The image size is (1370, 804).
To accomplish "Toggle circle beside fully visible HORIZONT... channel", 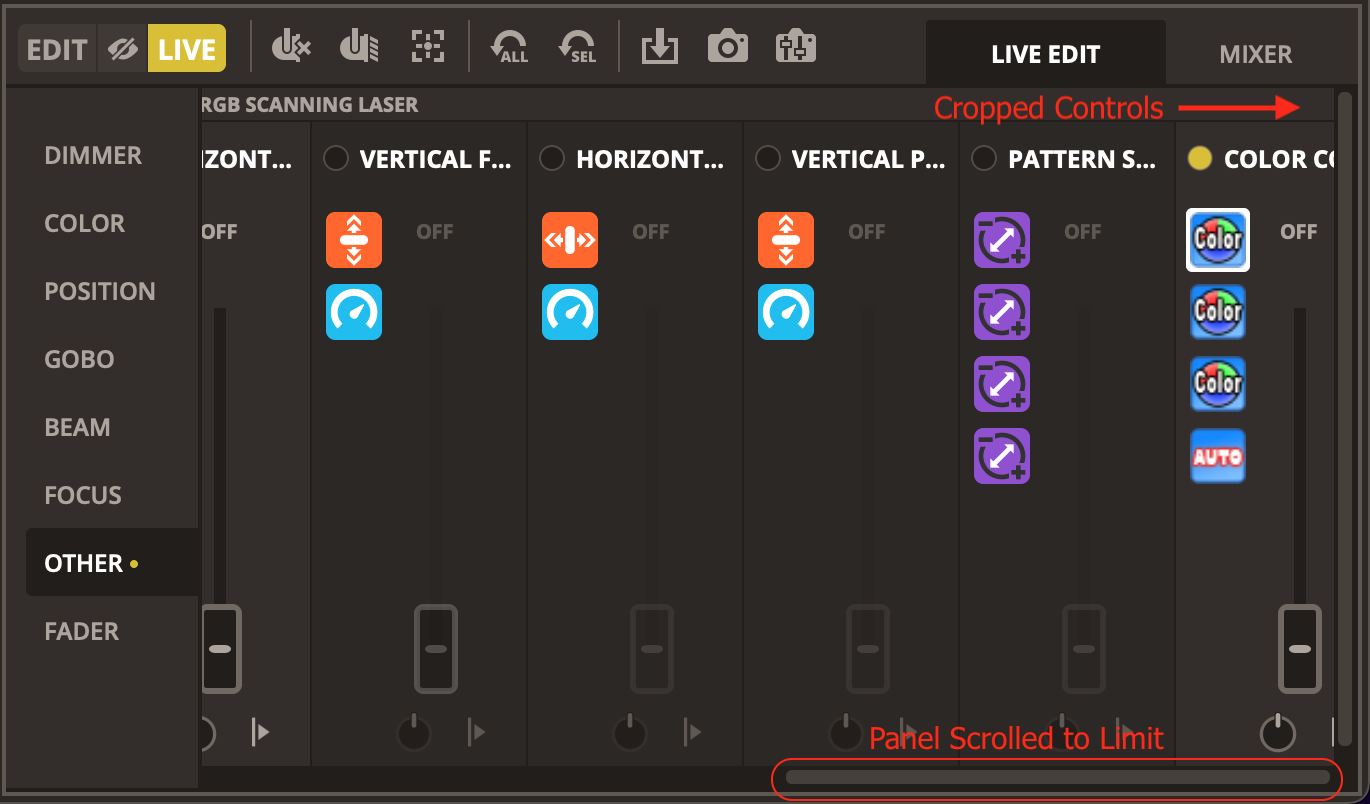I will pos(552,159).
